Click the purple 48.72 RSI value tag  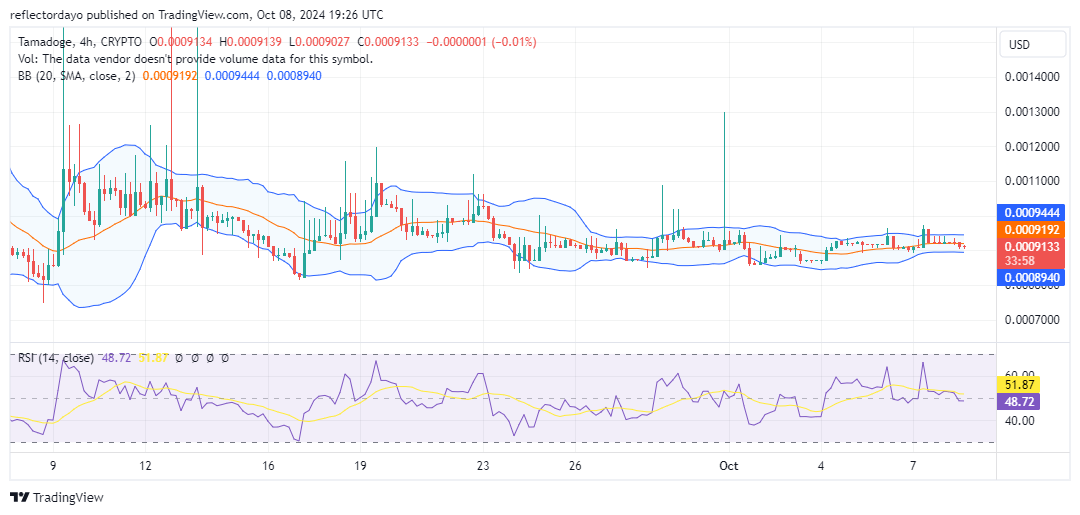1018,401
